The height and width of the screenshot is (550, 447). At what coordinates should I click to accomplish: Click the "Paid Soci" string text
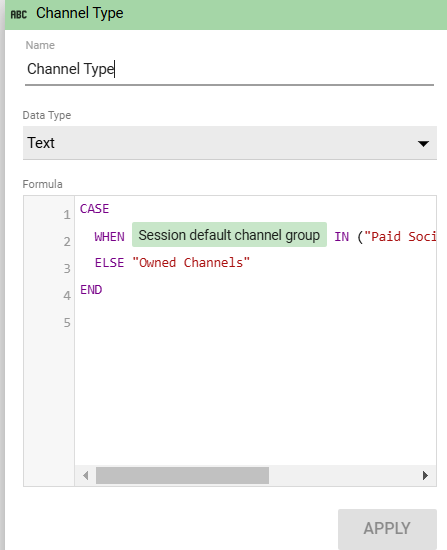click(x=400, y=236)
